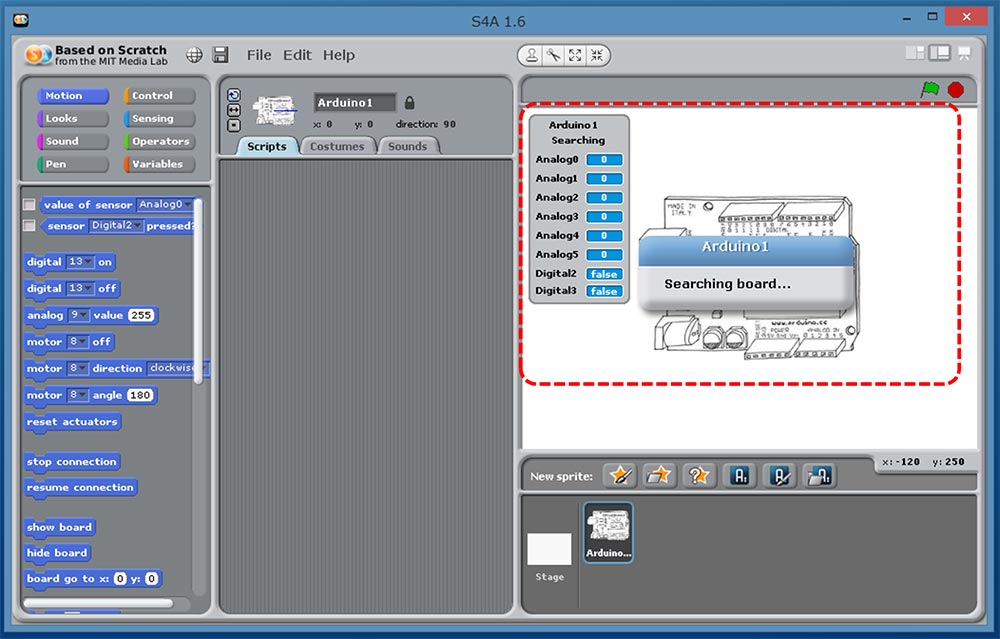Switch to the Costumes tab
Image resolution: width=1000 pixels, height=639 pixels.
click(337, 146)
